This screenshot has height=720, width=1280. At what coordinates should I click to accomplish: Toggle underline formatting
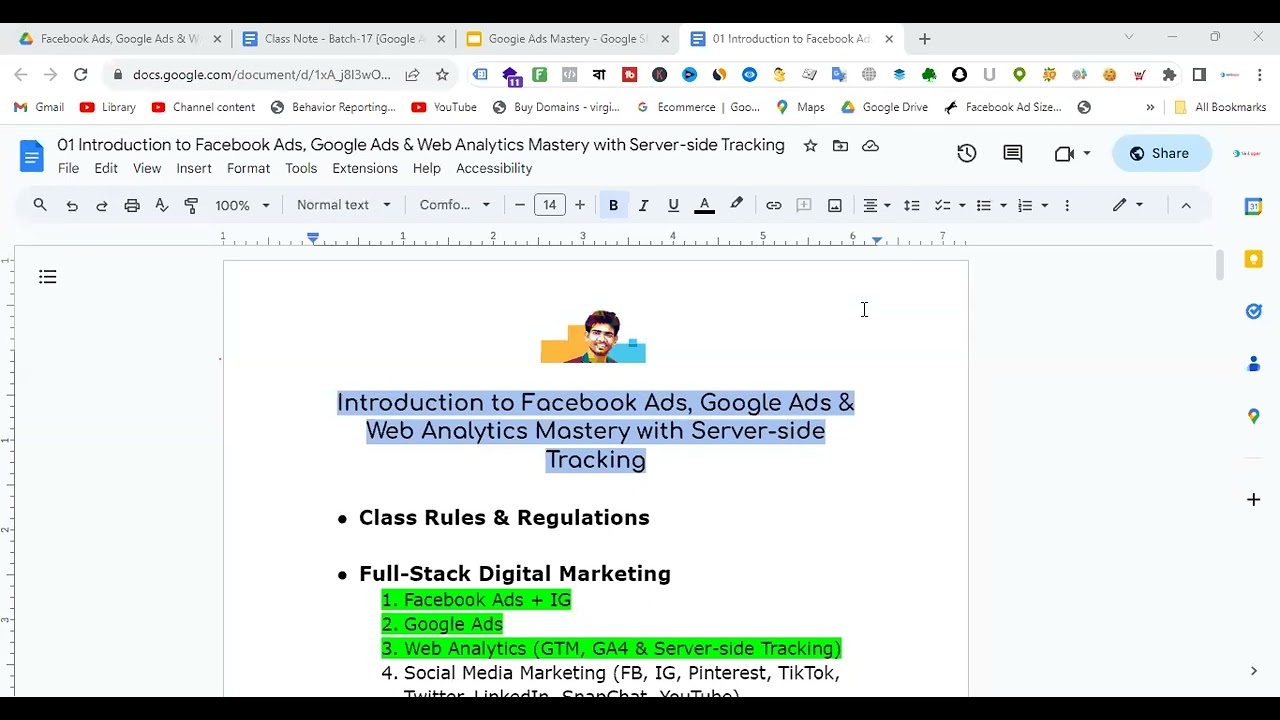[673, 205]
